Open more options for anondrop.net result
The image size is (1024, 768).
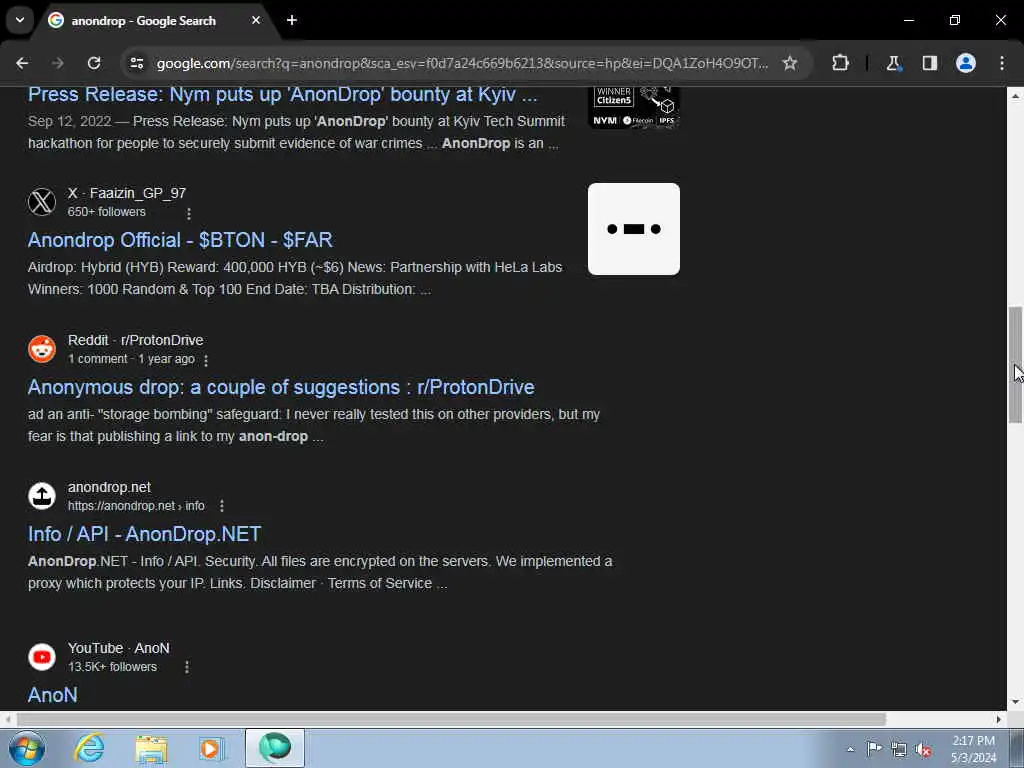coord(222,506)
